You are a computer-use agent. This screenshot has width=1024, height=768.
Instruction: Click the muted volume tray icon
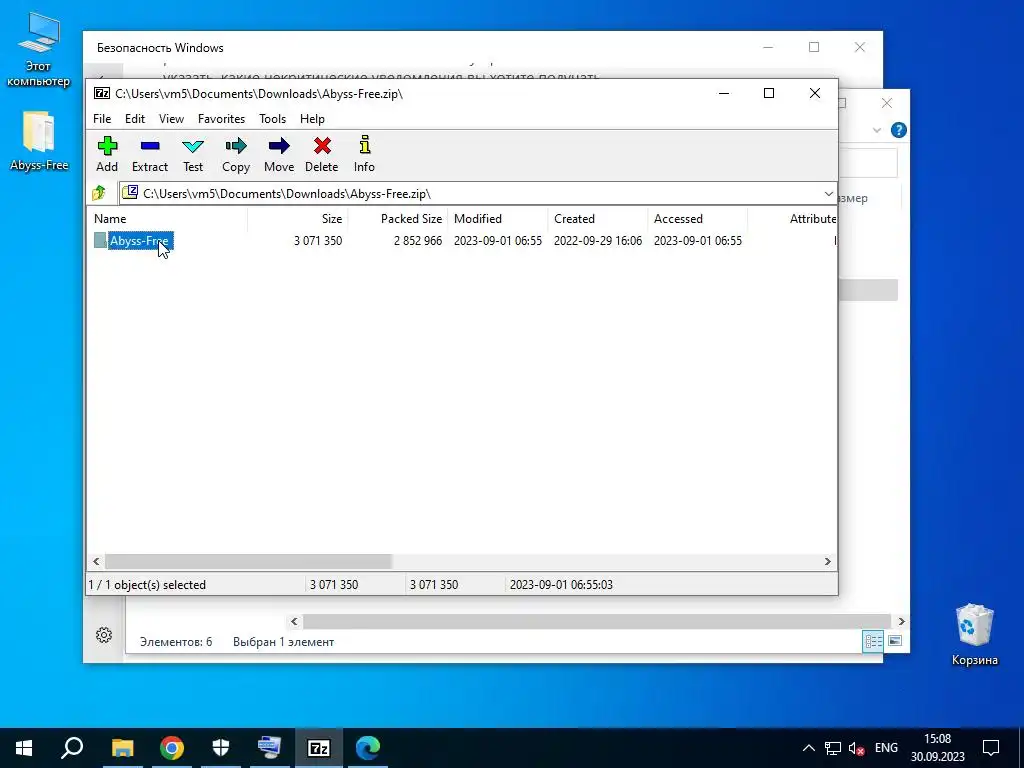click(856, 748)
